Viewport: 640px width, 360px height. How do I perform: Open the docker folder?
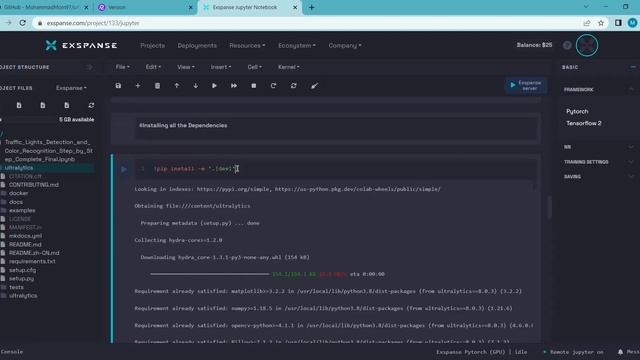[18, 193]
